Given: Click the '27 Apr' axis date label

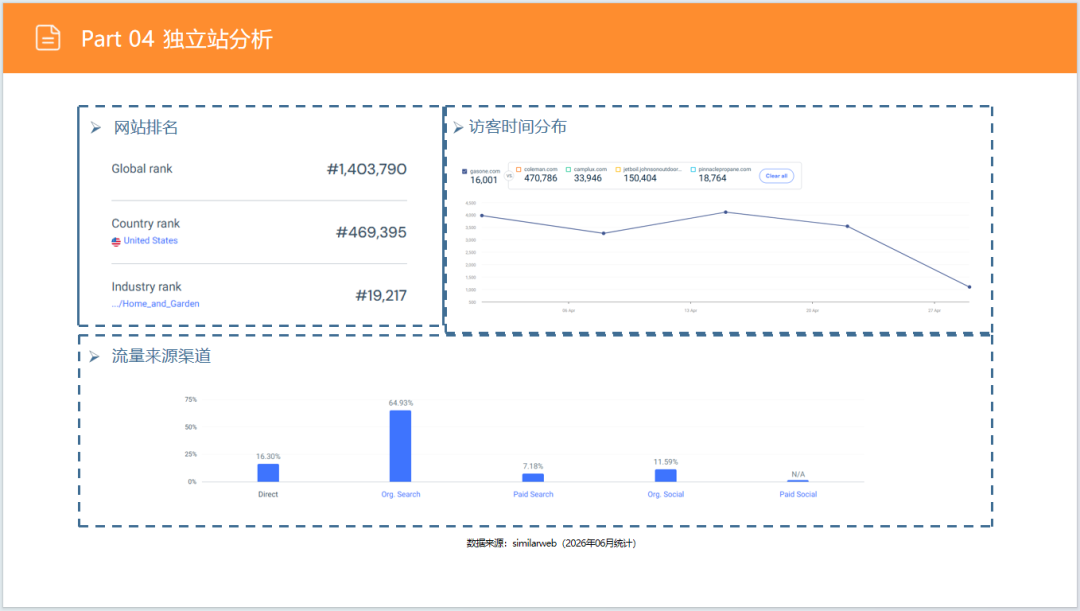Looking at the screenshot, I should point(934,311).
